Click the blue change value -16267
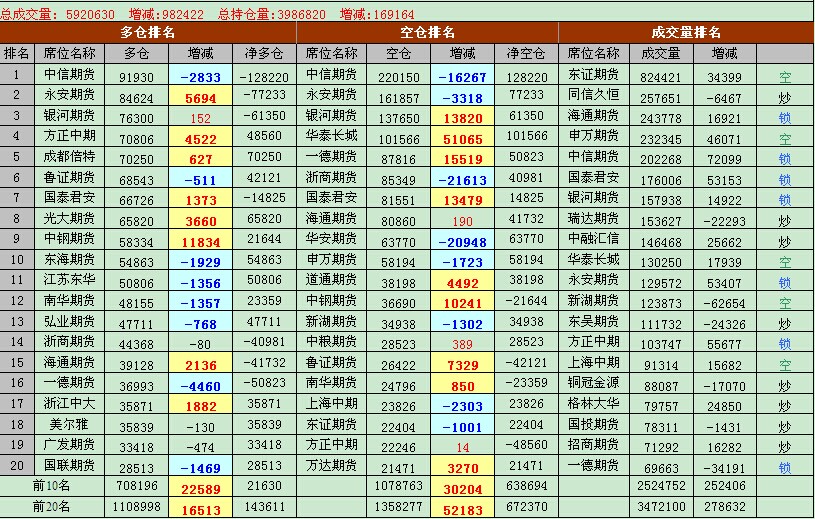Image resolution: width=815 pixels, height=519 pixels. [463, 77]
